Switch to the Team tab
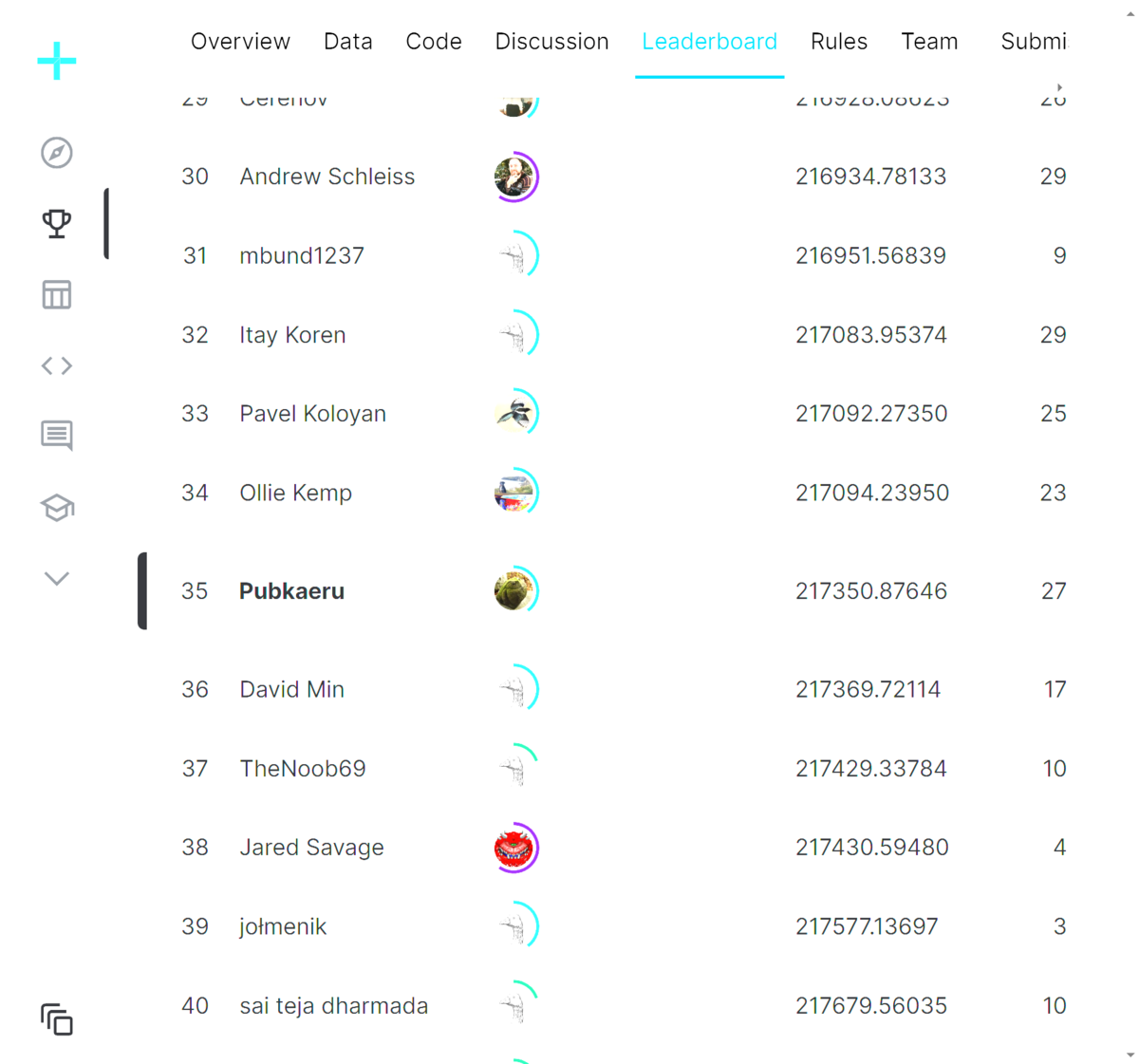 (x=929, y=41)
